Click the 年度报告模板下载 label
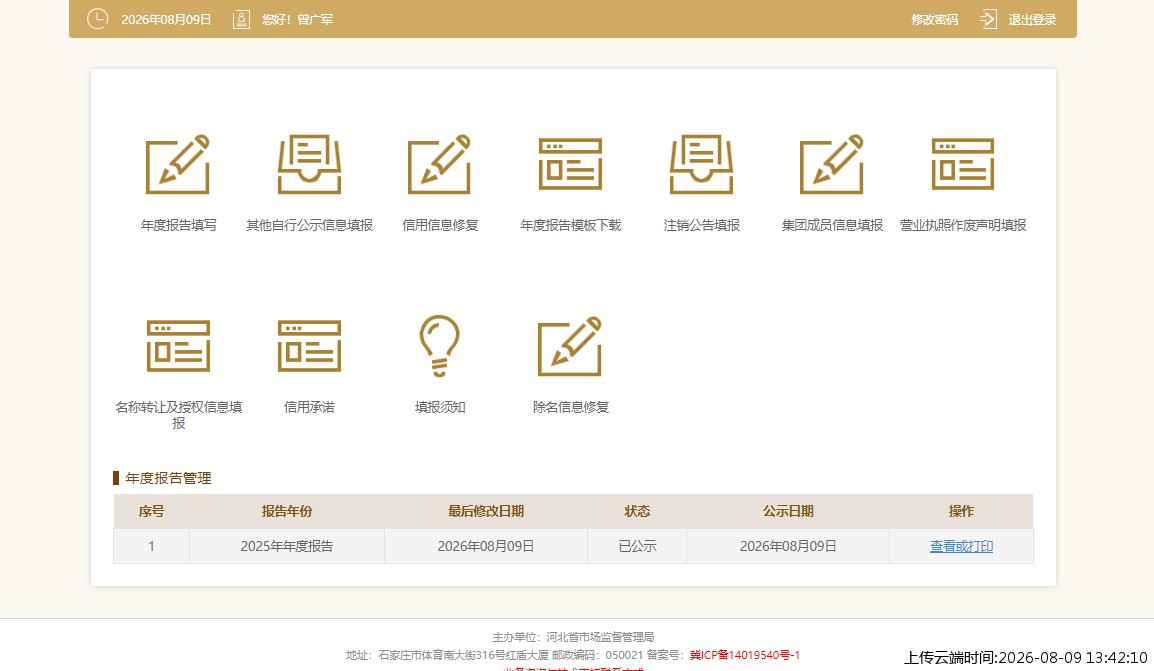This screenshot has width=1154, height=671. tap(570, 225)
